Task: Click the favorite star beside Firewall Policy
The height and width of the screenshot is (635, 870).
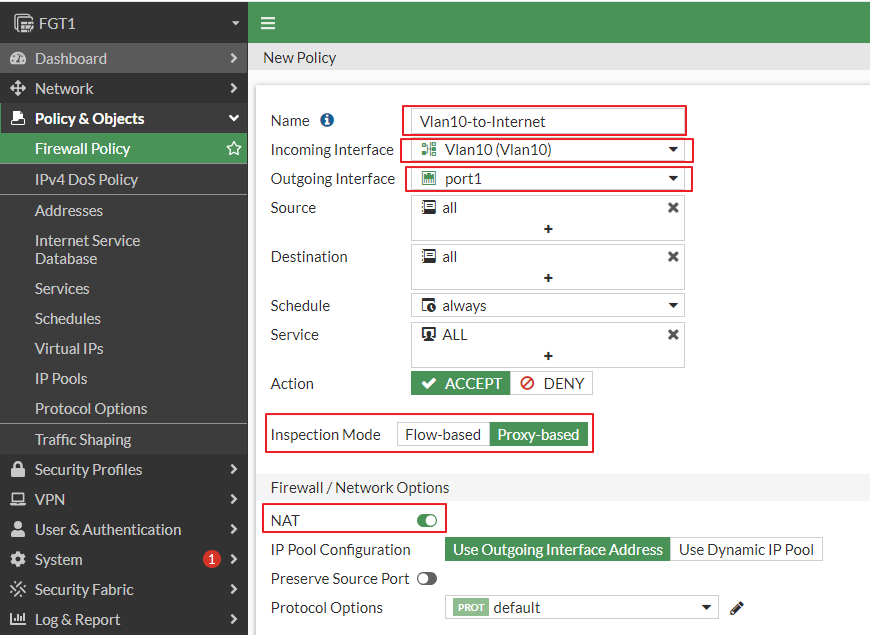Action: coord(234,148)
